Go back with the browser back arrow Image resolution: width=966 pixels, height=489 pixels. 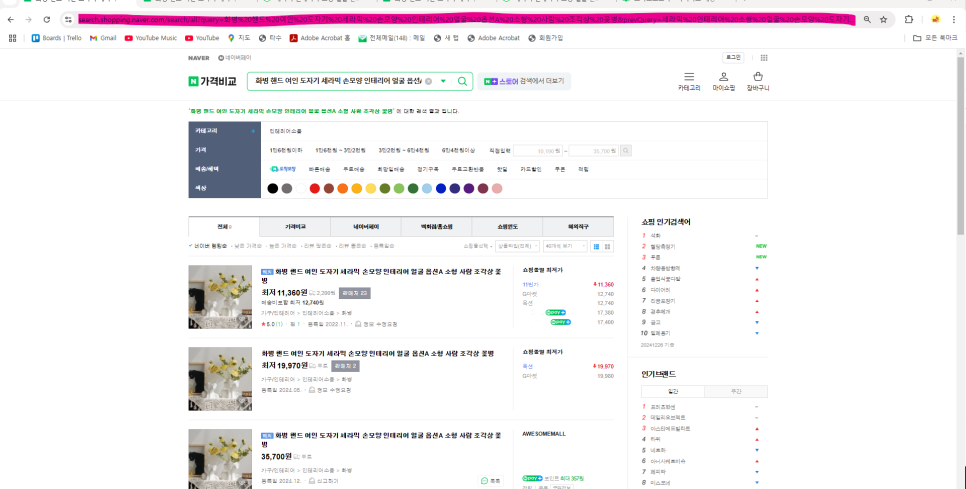click(11, 20)
